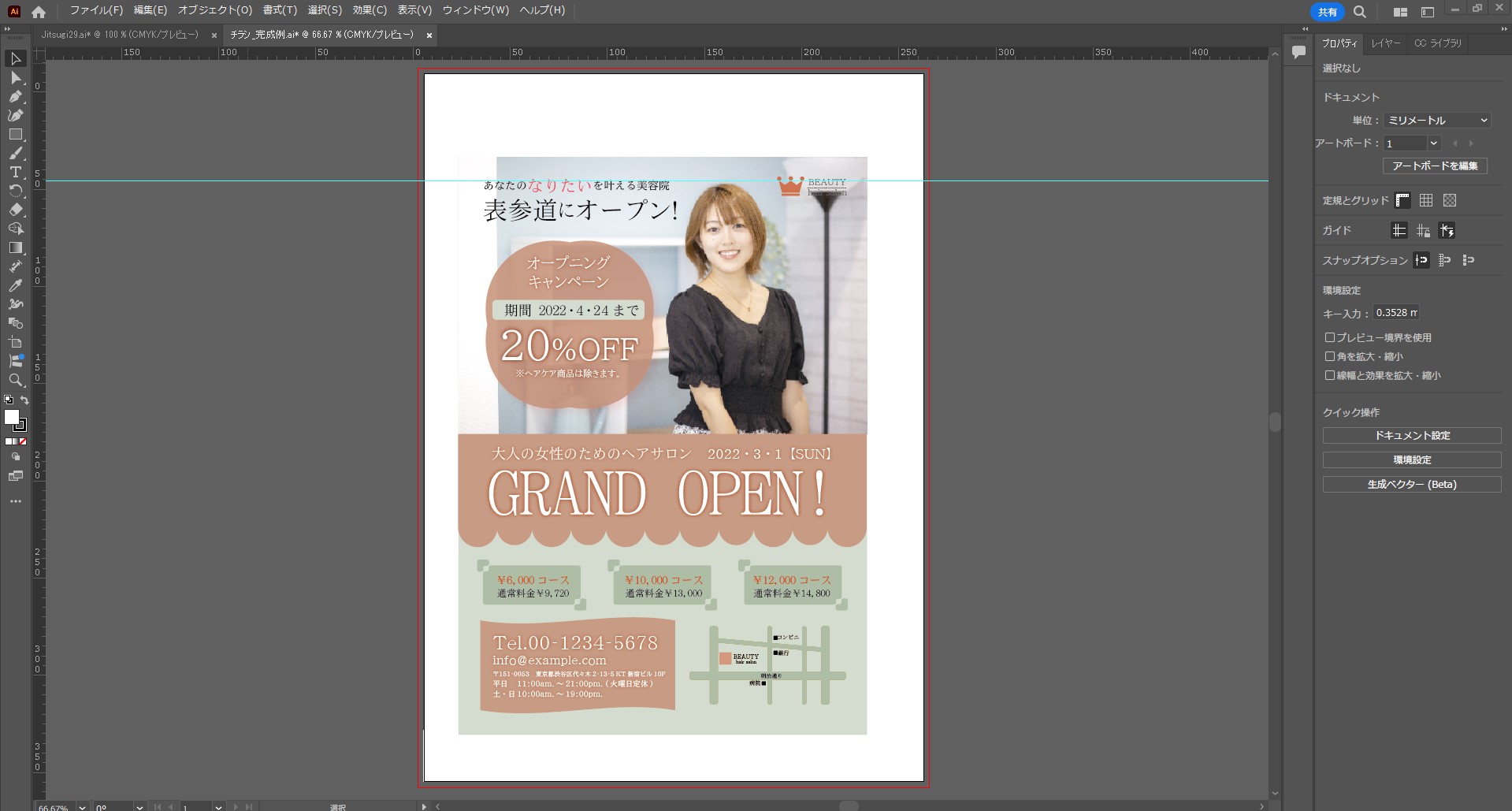The width and height of the screenshot is (1512, 811).
Task: Enable プレビュー境界を使用 checkbox
Action: tap(1330, 337)
